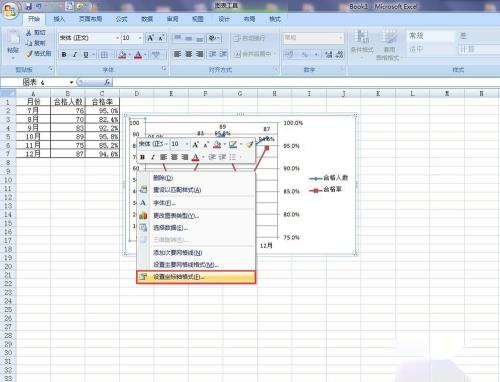Open font color dropdown arrow in ribbon

tap(145, 54)
